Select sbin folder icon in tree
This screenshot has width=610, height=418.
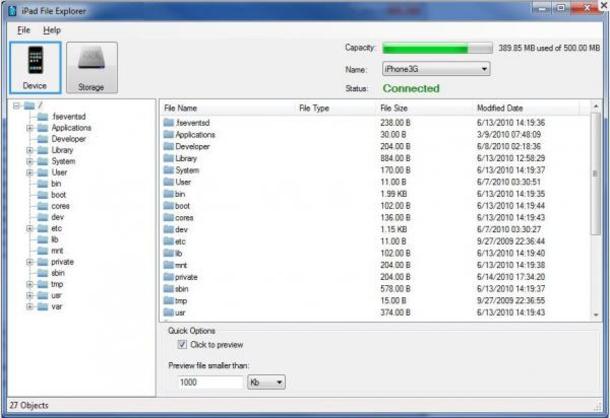click(43, 273)
